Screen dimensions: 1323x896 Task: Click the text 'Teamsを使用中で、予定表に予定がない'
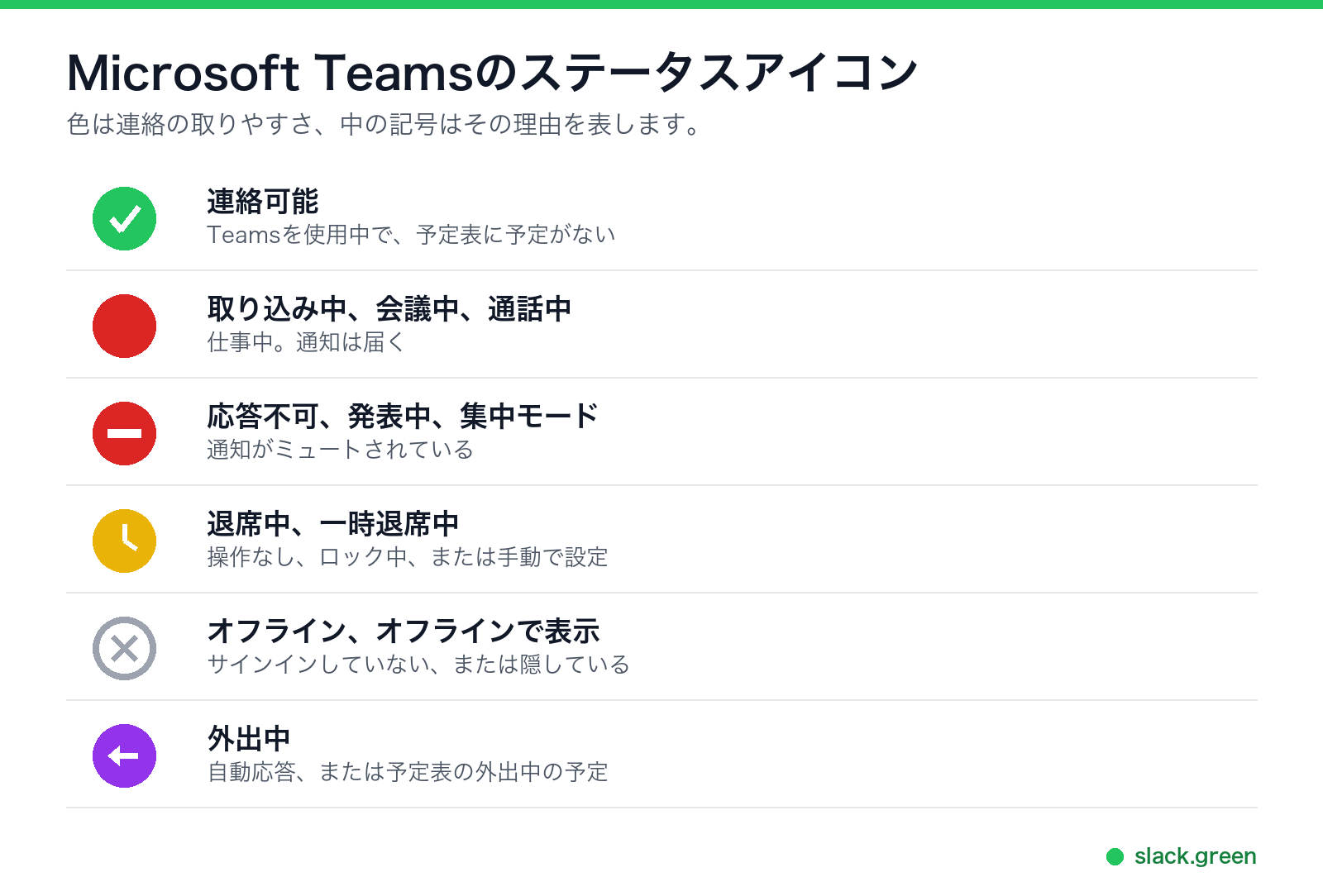click(x=411, y=235)
